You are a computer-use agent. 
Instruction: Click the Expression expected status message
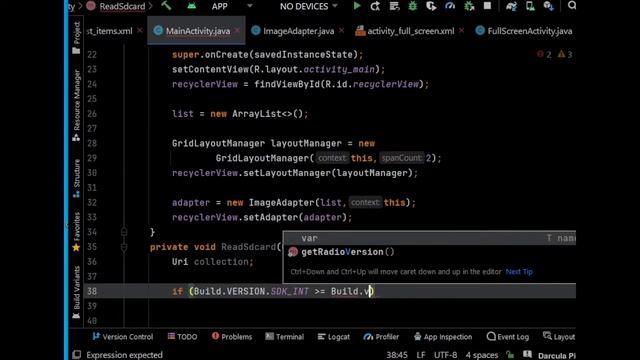pyautogui.click(x=124, y=355)
